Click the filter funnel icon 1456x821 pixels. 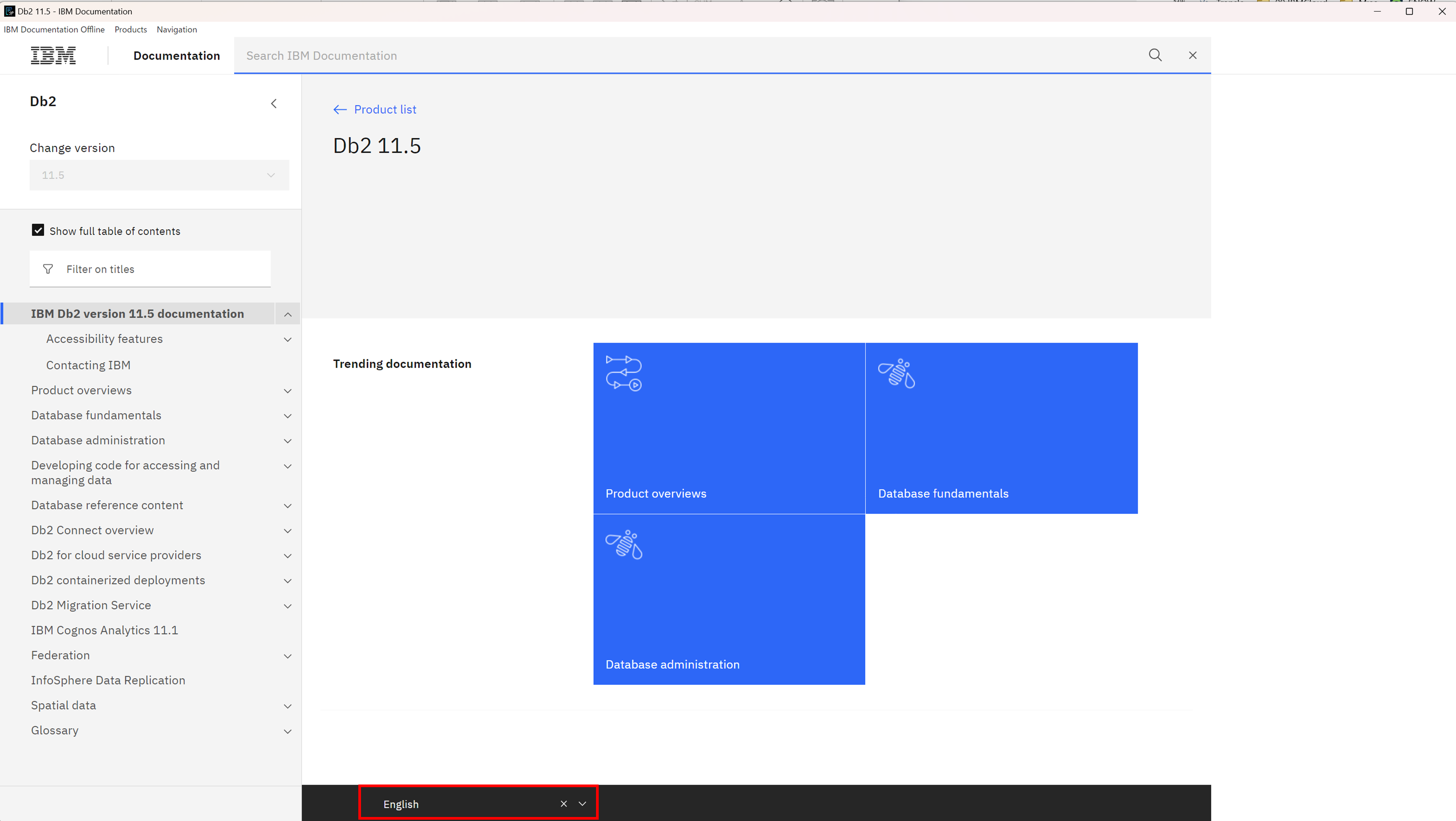tap(48, 269)
